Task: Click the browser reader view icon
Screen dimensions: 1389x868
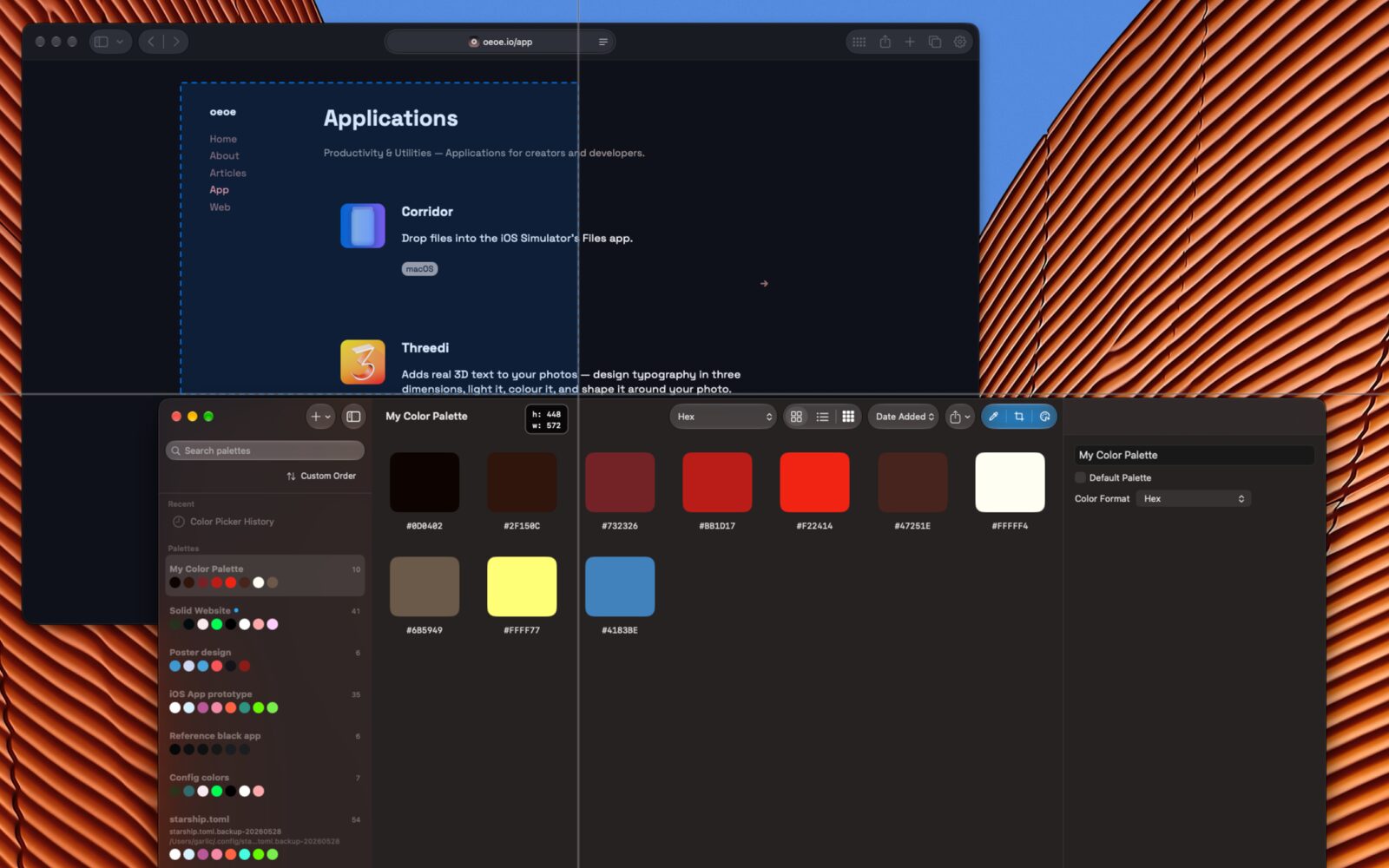Action: pyautogui.click(x=603, y=42)
